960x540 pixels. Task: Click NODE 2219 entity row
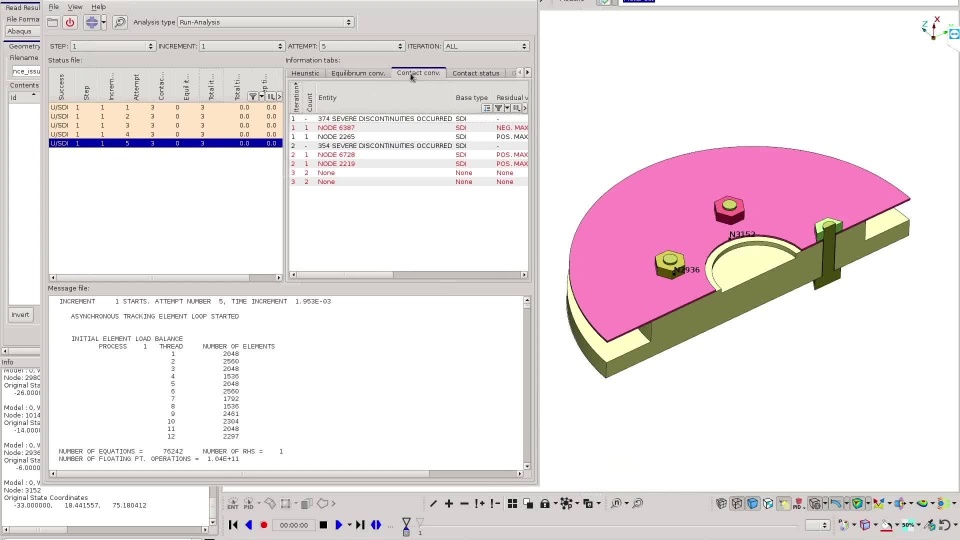pyautogui.click(x=408, y=163)
